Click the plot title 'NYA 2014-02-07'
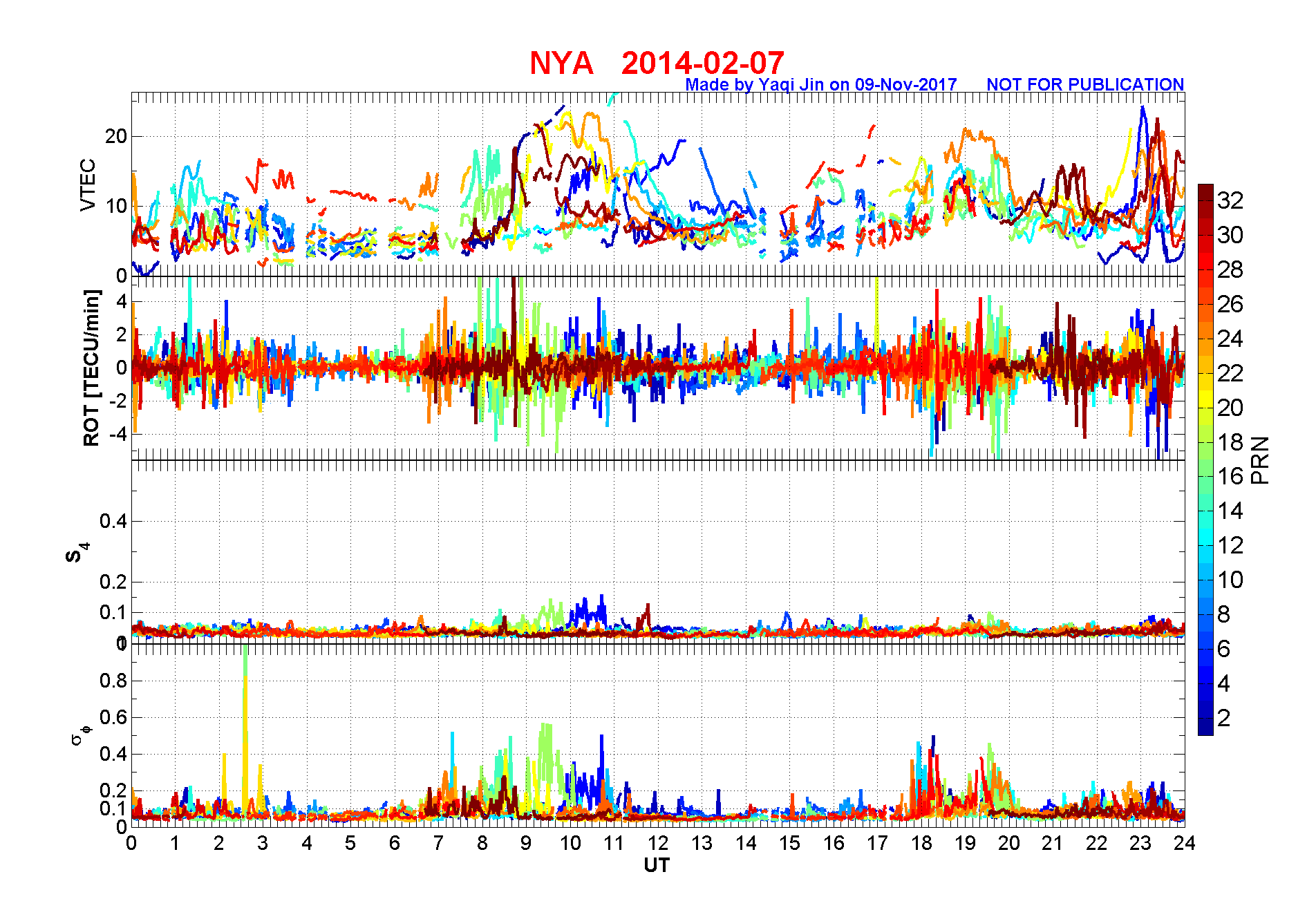 [657, 63]
